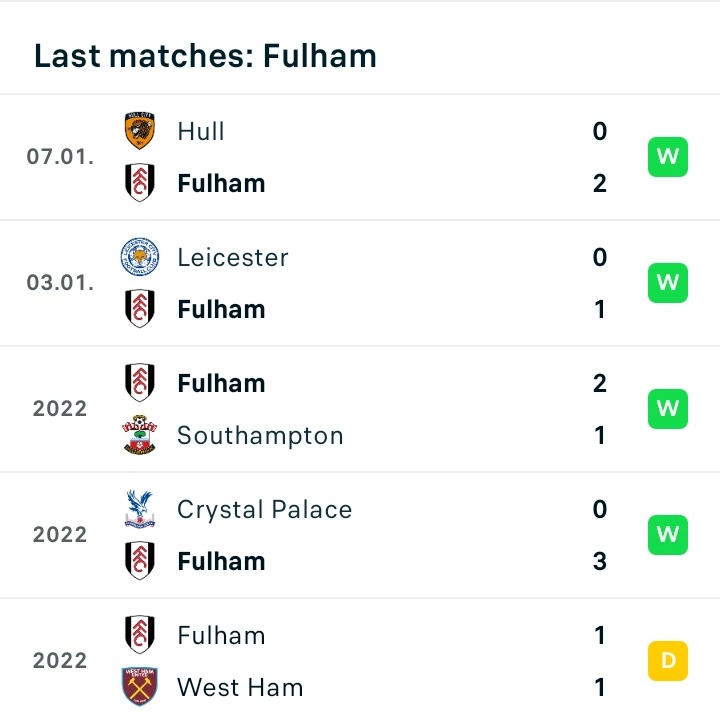Click green W badge for Southampton match
The height and width of the screenshot is (719, 720).
(x=668, y=409)
